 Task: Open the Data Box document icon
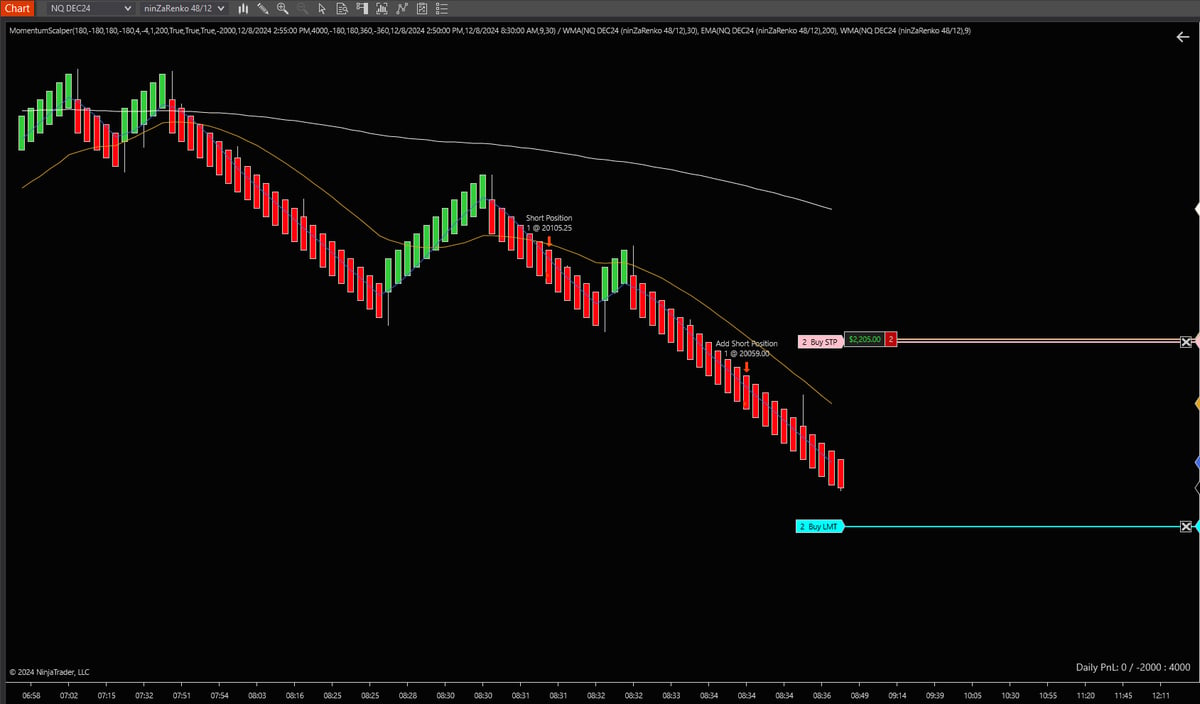coord(341,8)
